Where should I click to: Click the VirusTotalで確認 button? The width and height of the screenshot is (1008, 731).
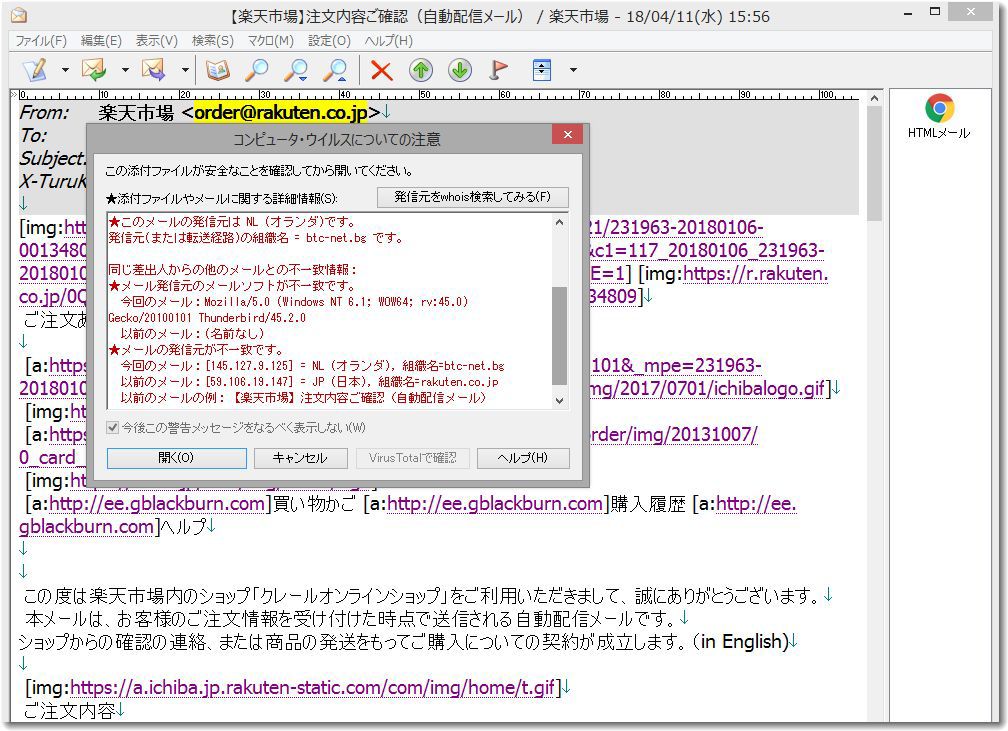(x=413, y=458)
